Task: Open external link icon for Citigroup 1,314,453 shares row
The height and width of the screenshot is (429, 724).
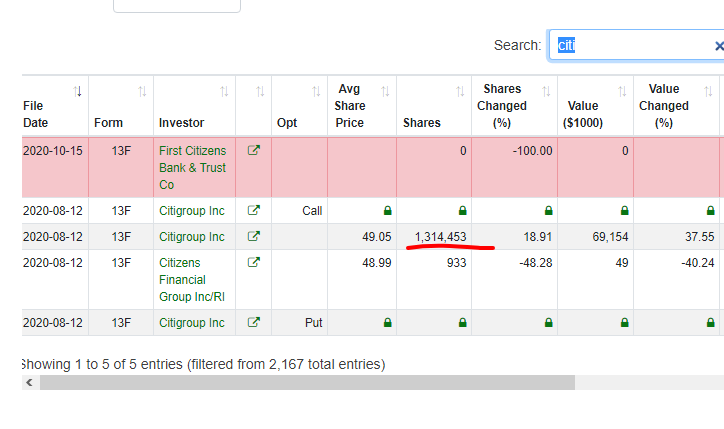Action: (253, 237)
